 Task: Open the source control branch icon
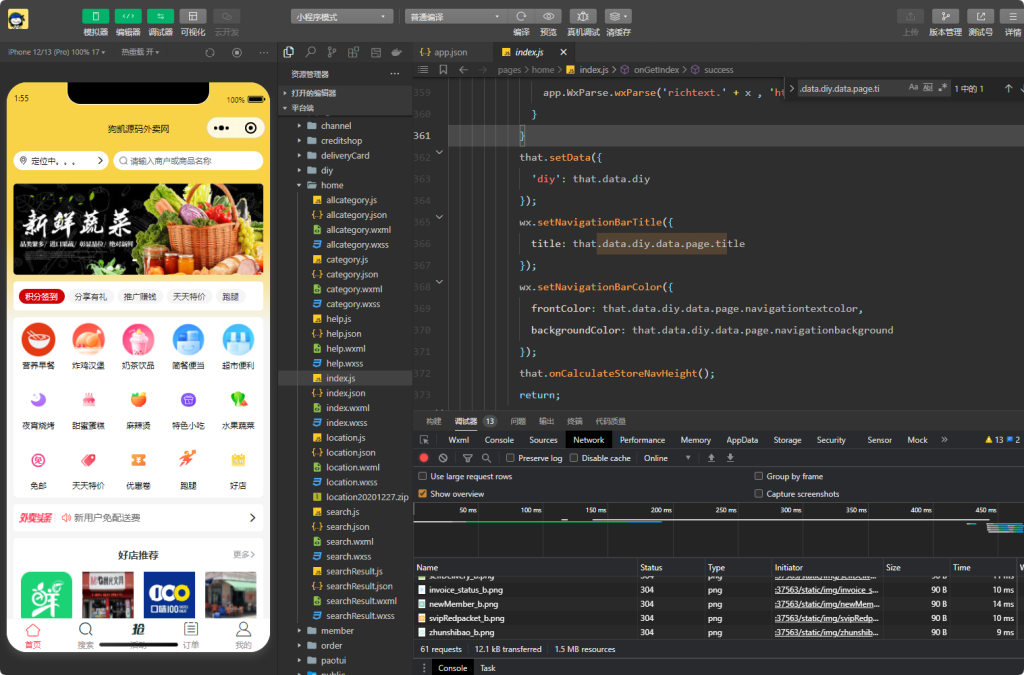tap(332, 52)
